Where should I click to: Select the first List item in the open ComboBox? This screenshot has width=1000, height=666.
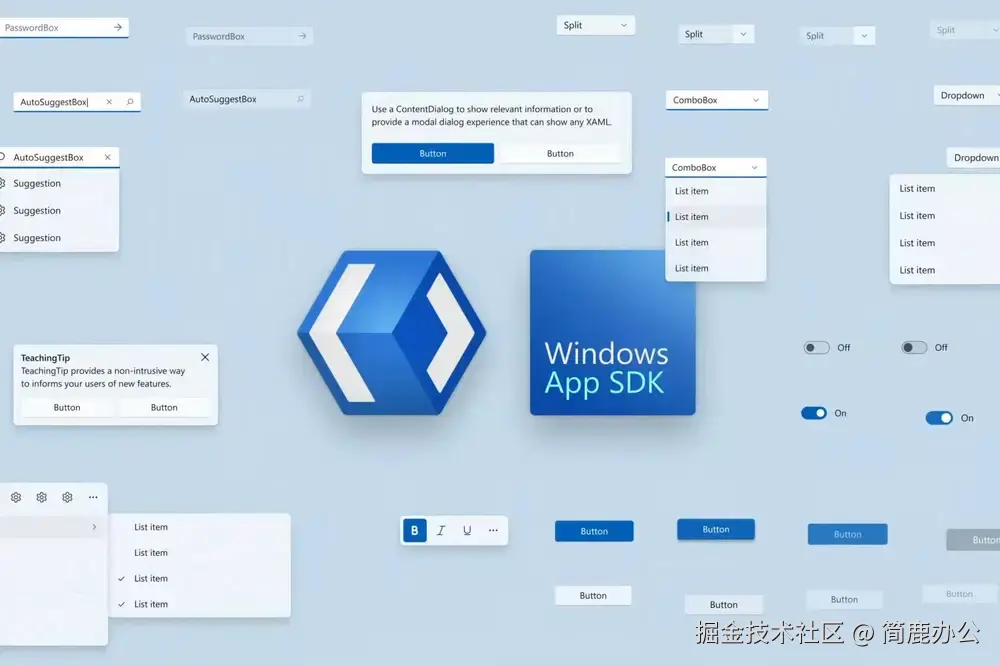point(716,191)
